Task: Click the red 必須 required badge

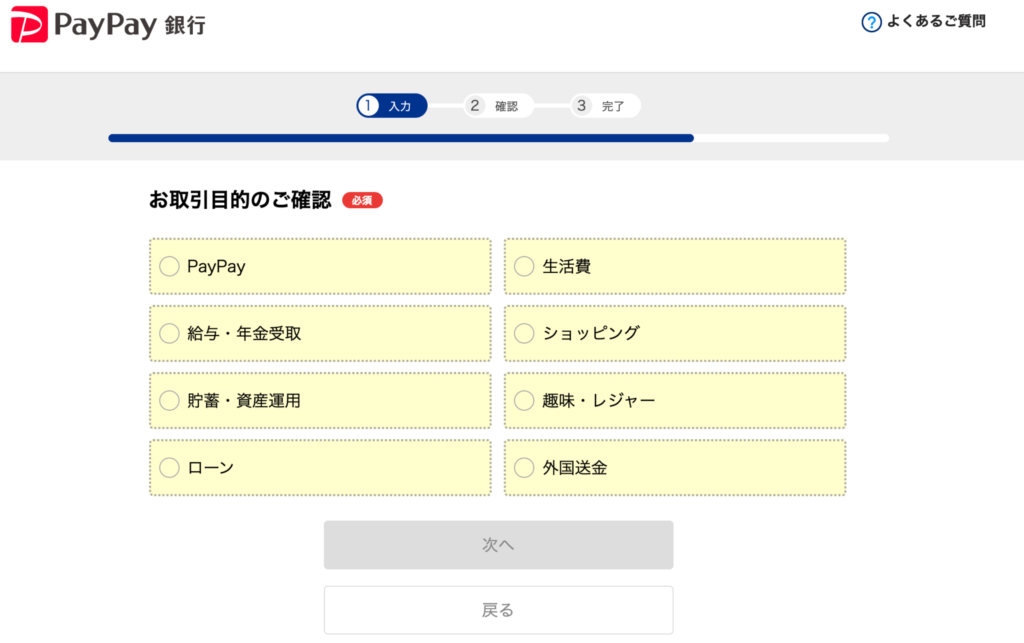Action: pyautogui.click(x=362, y=201)
